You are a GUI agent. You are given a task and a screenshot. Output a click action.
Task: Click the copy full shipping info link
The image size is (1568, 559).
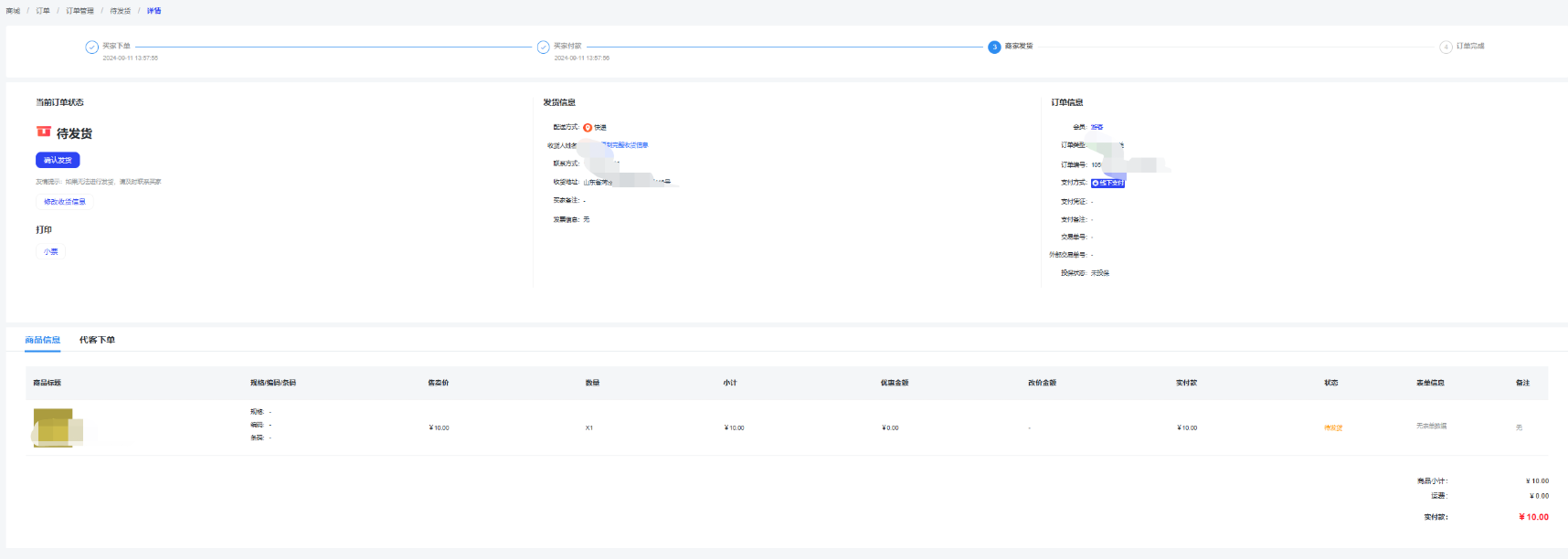click(x=629, y=145)
